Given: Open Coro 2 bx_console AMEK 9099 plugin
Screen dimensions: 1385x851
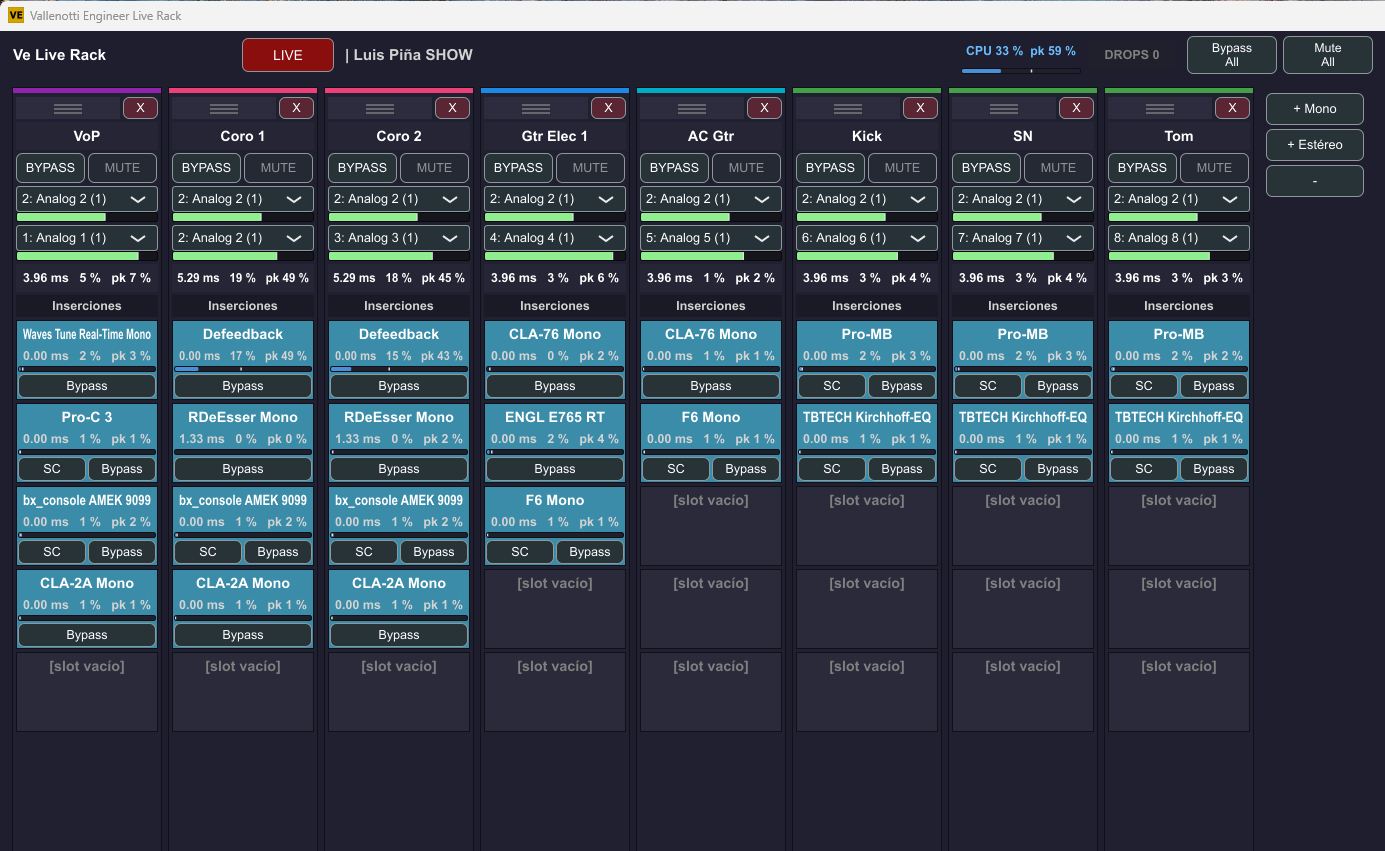Looking at the screenshot, I should tap(399, 500).
